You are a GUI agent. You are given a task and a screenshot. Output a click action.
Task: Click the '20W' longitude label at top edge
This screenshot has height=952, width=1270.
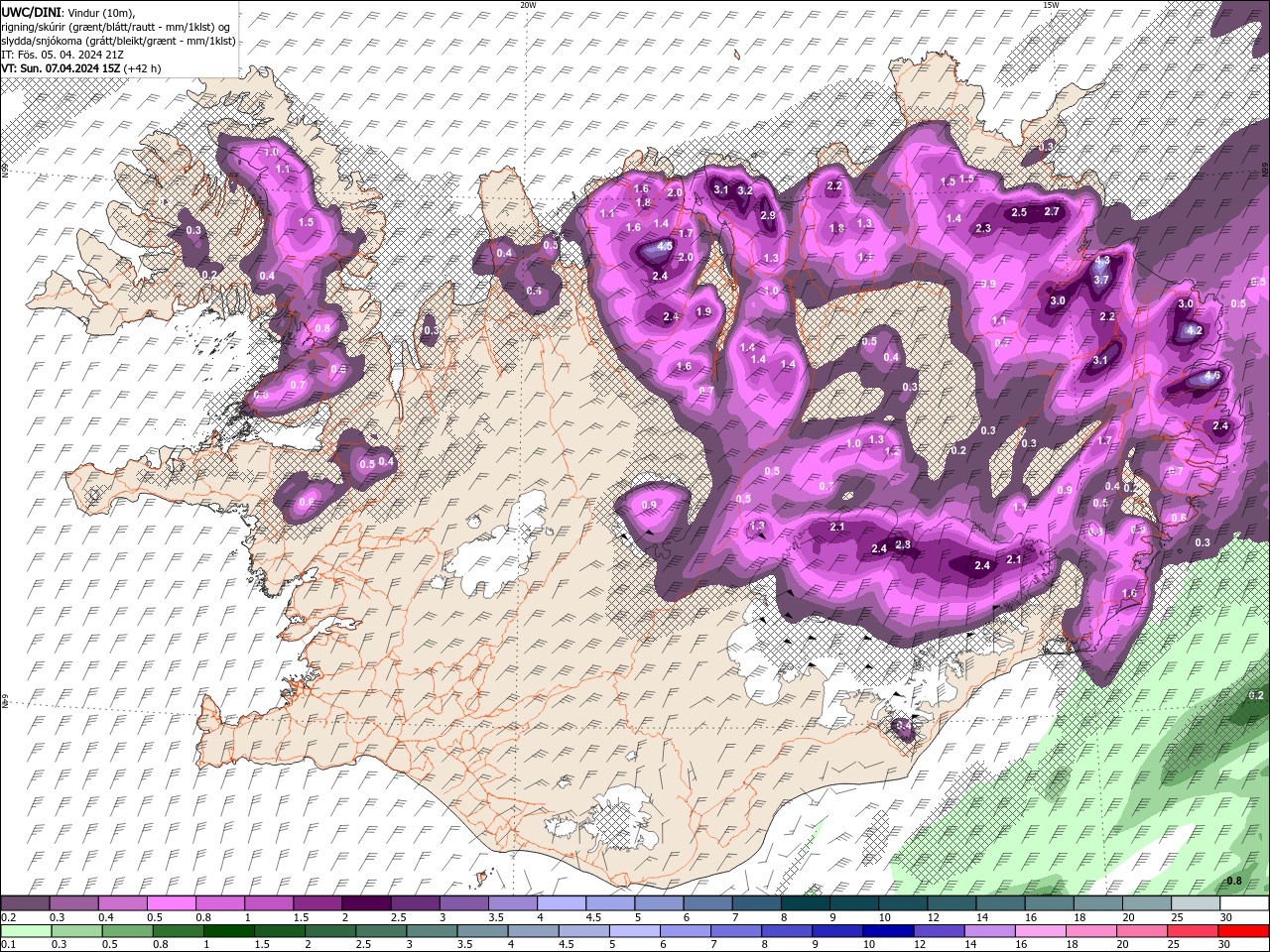pyautogui.click(x=528, y=5)
